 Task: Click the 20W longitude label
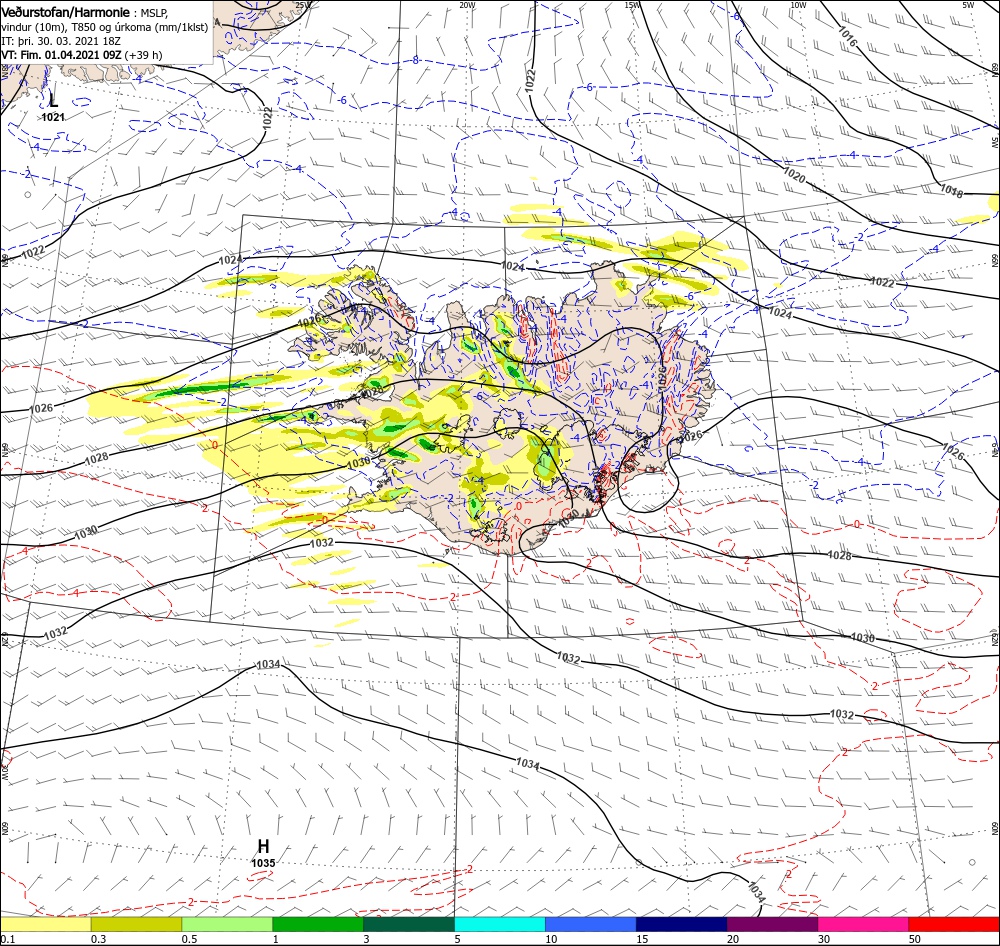point(467,5)
